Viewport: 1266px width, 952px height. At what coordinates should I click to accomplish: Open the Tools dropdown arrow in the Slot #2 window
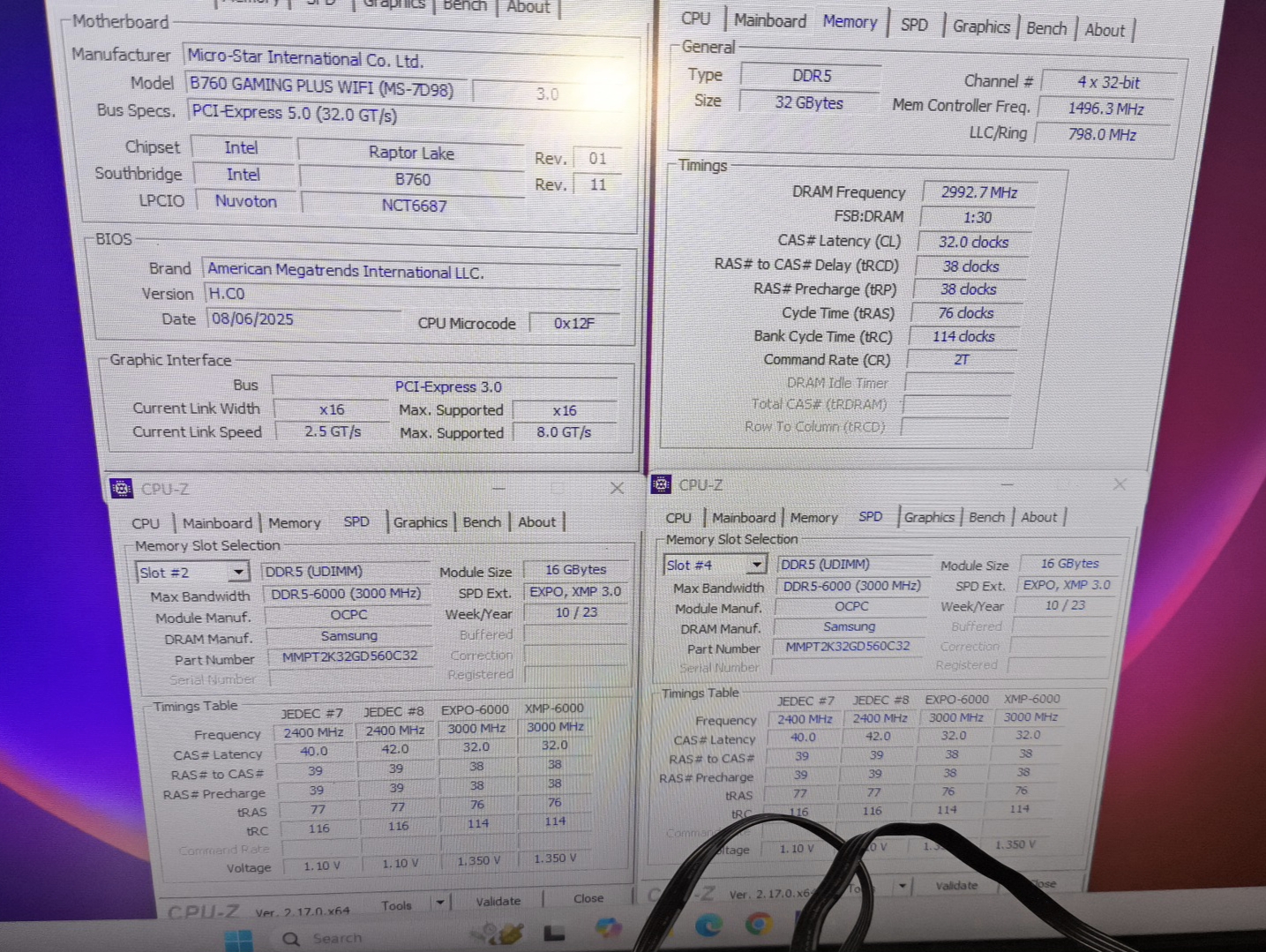tap(439, 903)
